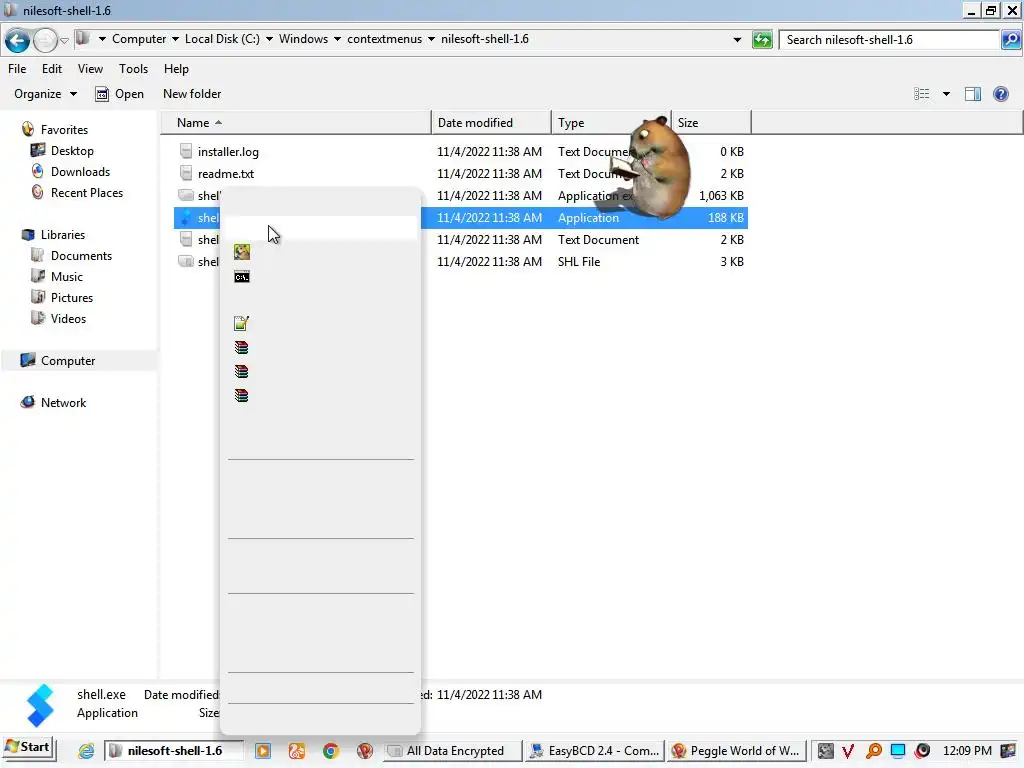Expand the arrow after contextmenus in breadcrumb
Viewport: 1024px width, 768px height.
point(431,39)
